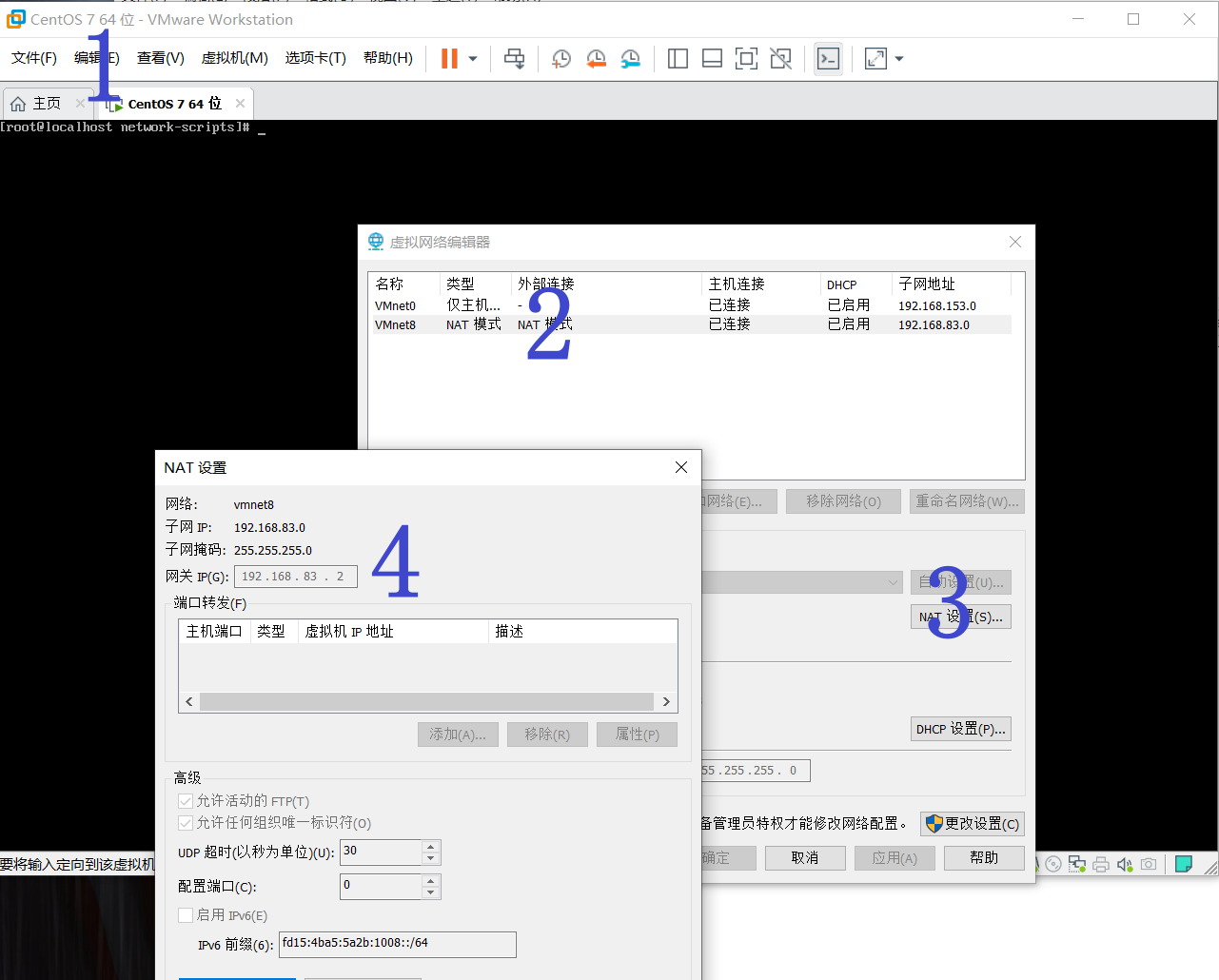Toggle the 允许活动的 FTP checkbox
The width and height of the screenshot is (1219, 980).
pos(186,800)
